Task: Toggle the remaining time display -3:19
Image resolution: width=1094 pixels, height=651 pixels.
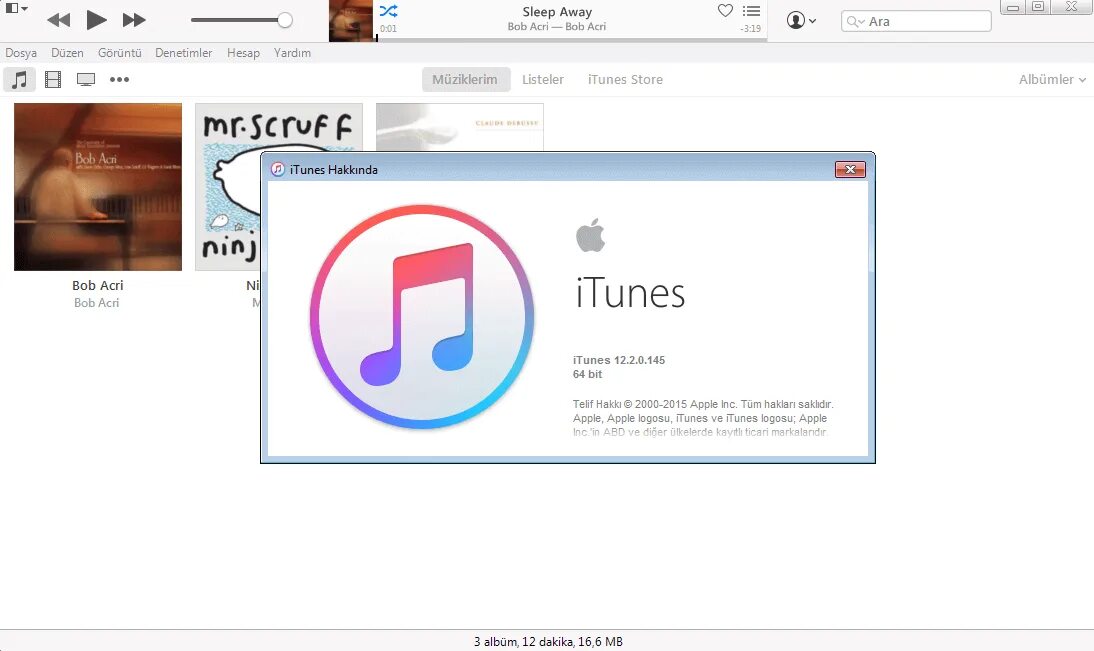Action: 751,29
